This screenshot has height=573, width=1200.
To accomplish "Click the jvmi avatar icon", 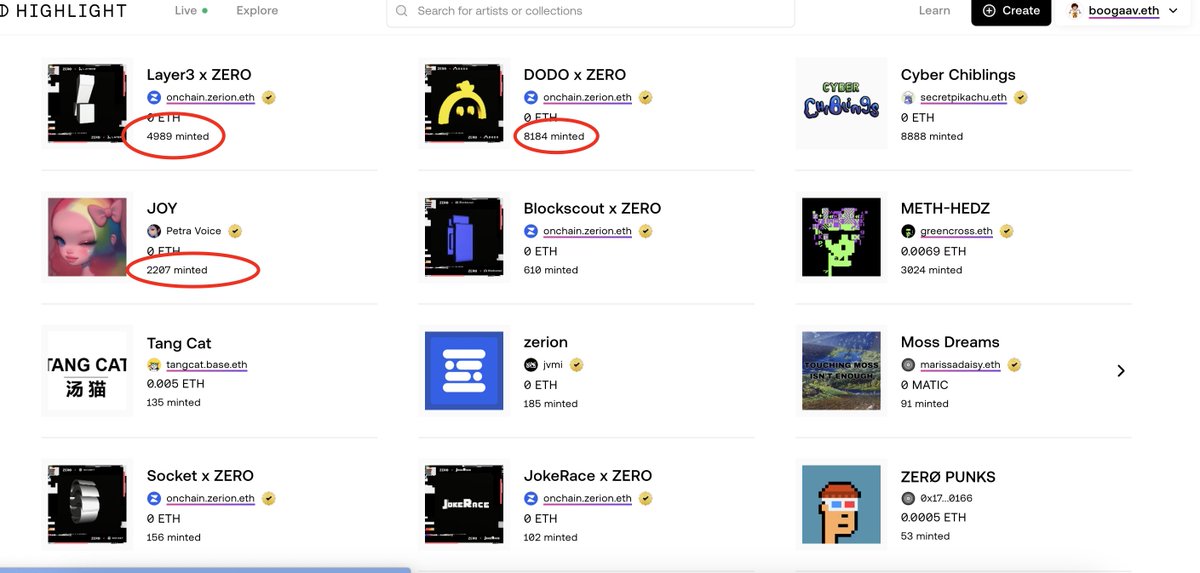I will (x=531, y=365).
